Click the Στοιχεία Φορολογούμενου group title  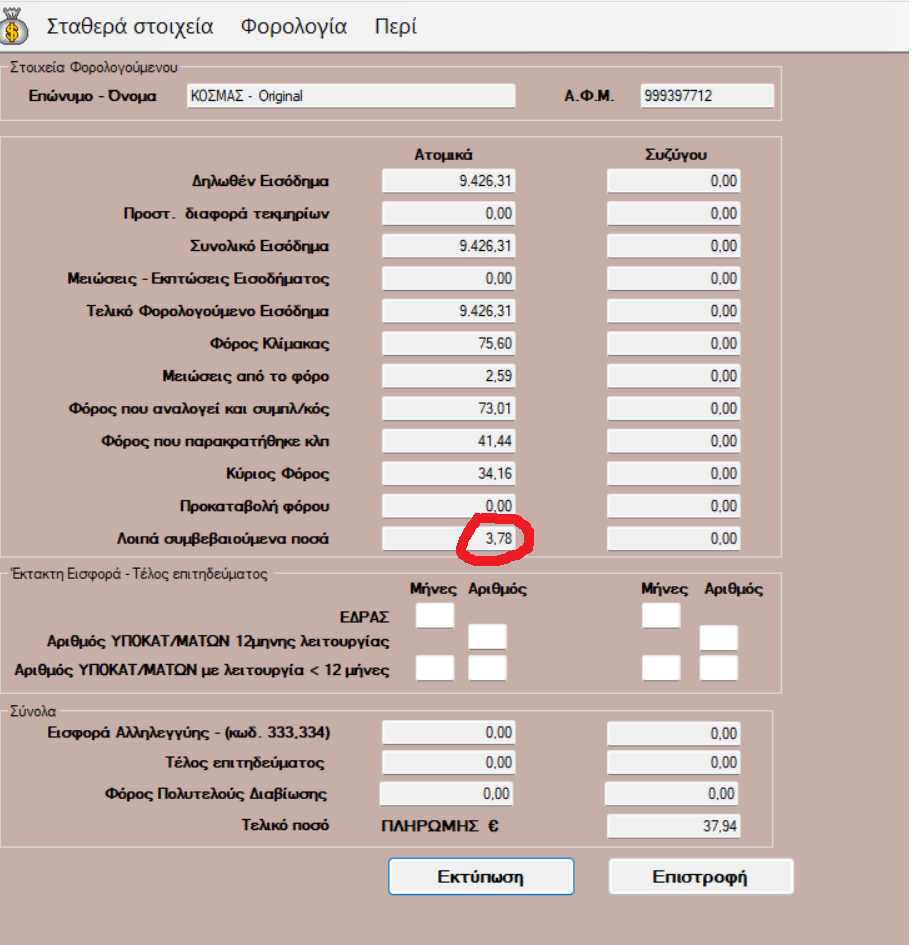tap(94, 67)
